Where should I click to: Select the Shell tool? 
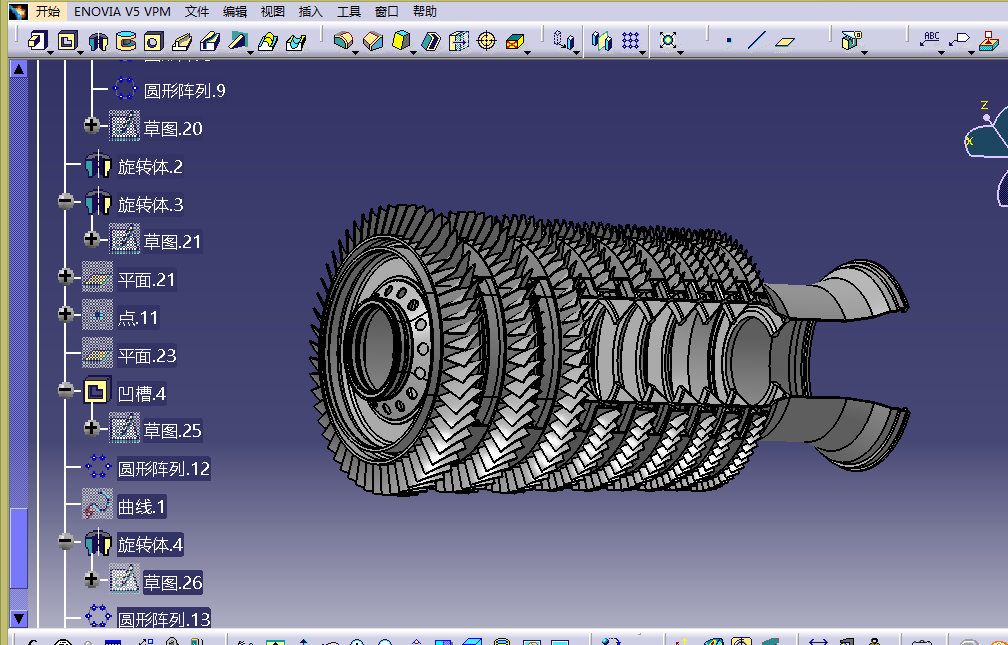tap(430, 41)
